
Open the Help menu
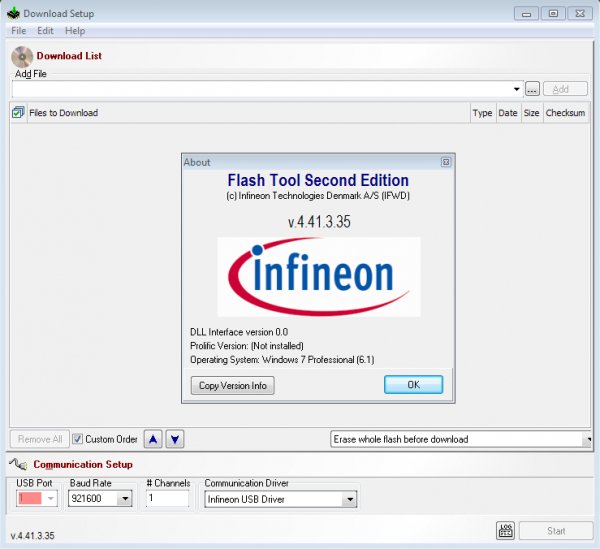75,31
